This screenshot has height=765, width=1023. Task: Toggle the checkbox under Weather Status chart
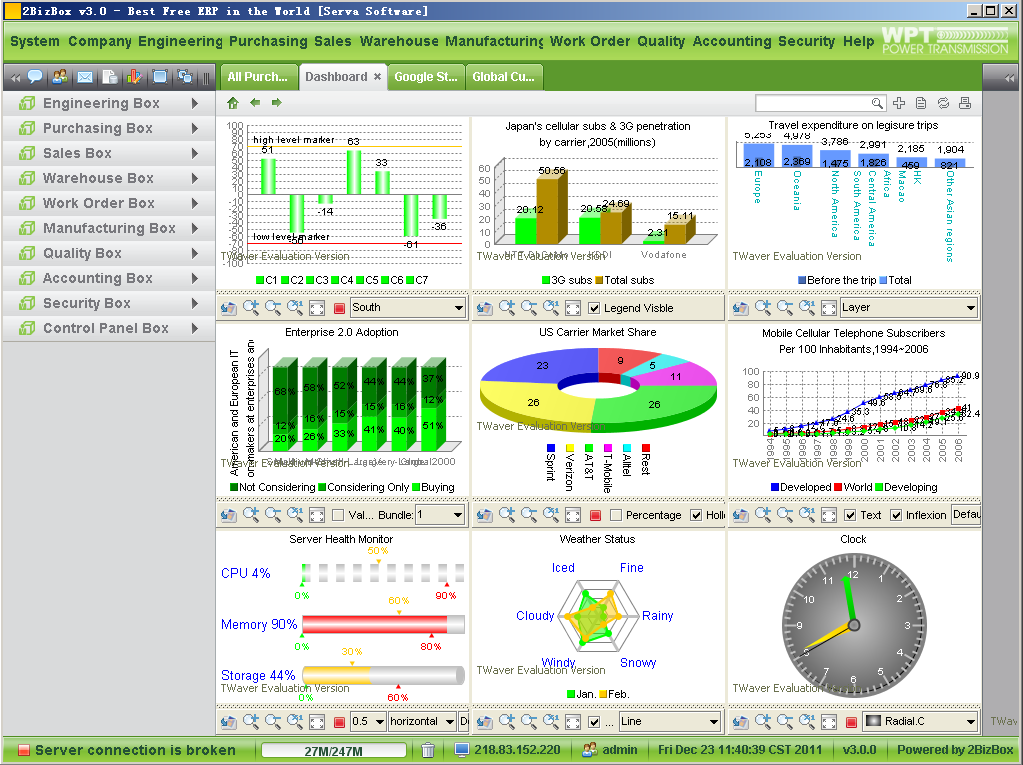594,722
